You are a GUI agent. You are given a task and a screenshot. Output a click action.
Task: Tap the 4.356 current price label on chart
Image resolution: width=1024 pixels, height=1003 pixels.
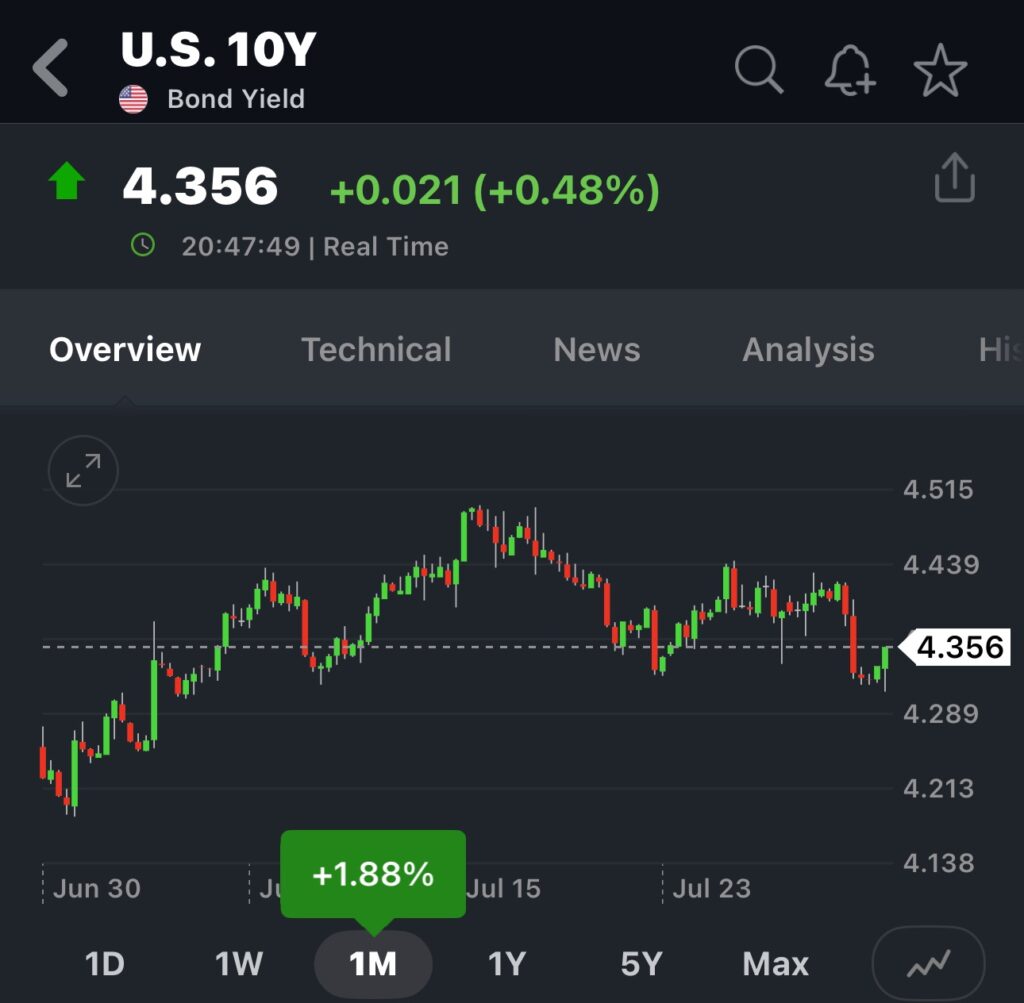[x=958, y=647]
